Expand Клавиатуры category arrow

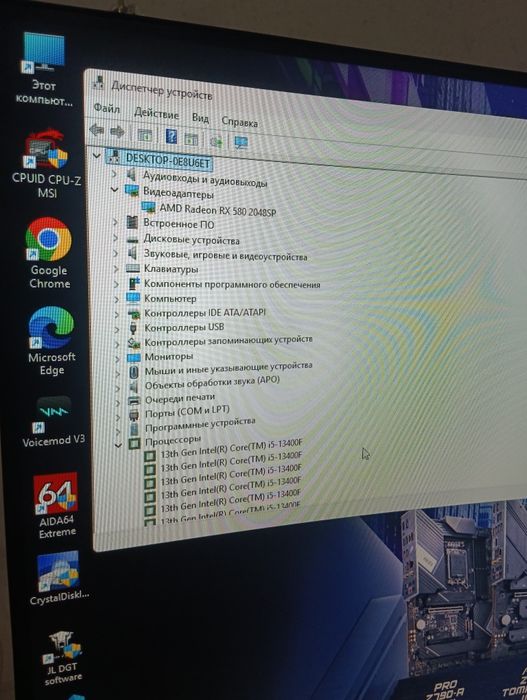[x=116, y=269]
